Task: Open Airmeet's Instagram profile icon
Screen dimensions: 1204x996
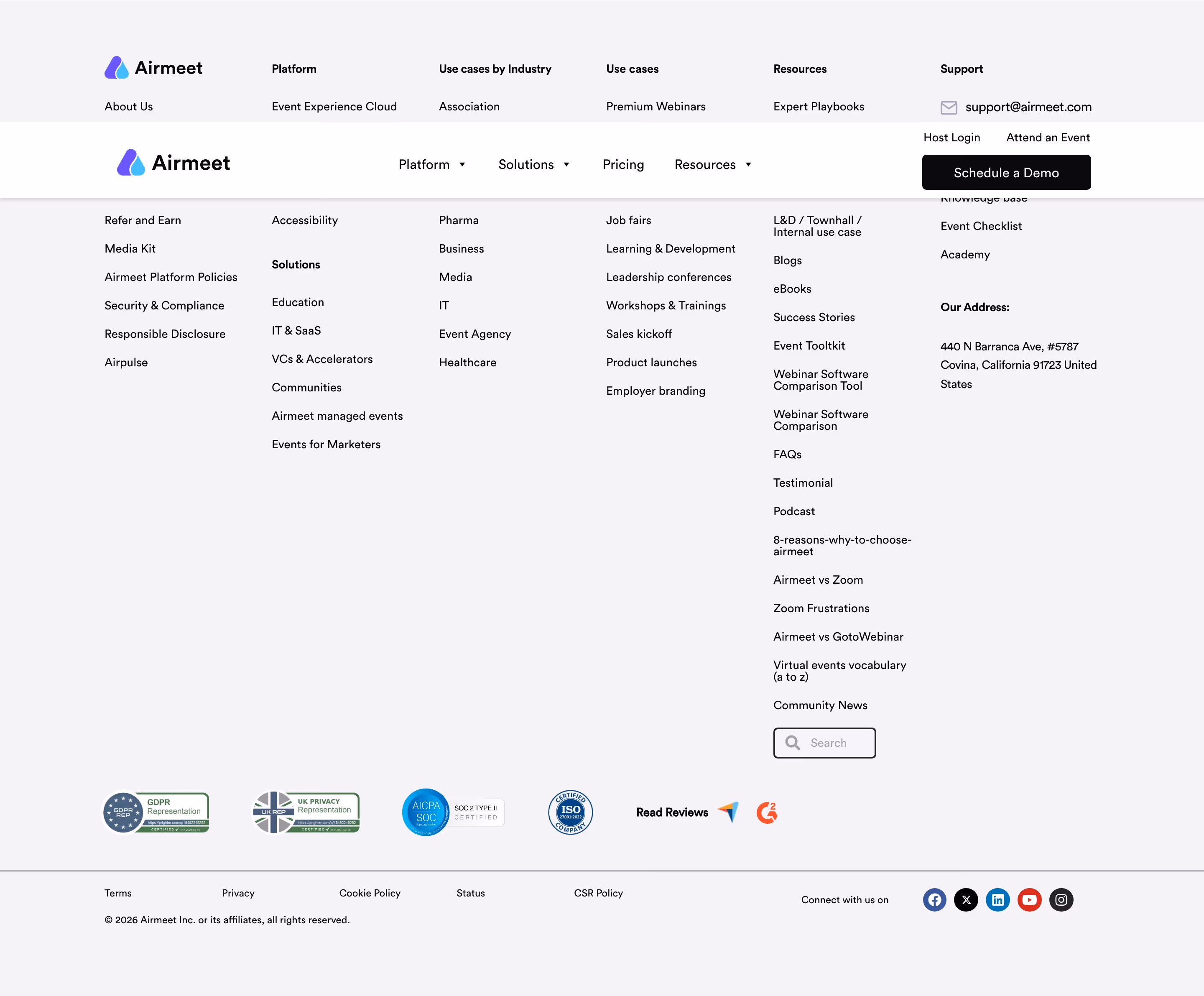Action: click(x=1061, y=900)
